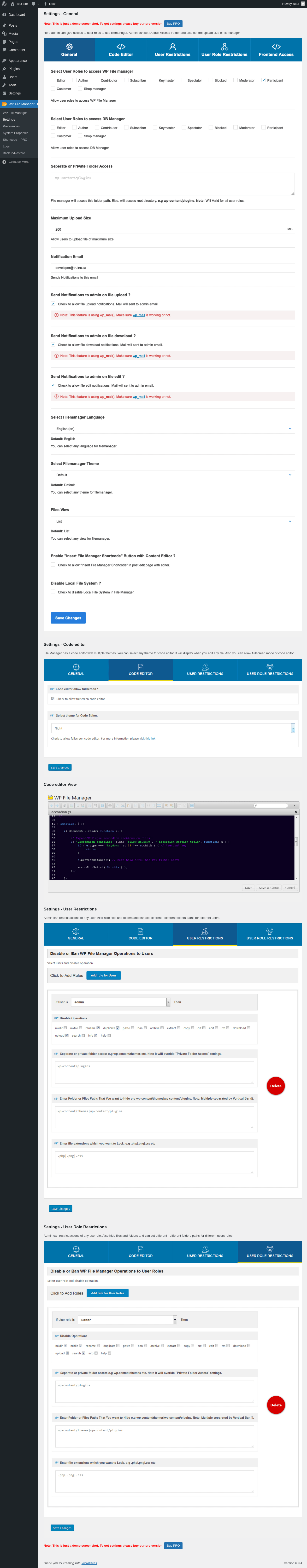Screen dimensions: 307x1568
Task: Open the Test site home icon
Action: tap(13, 4)
